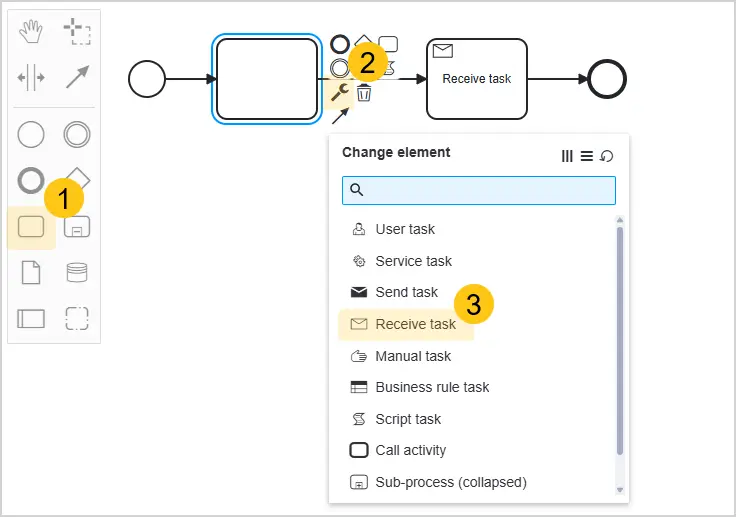The image size is (736, 517).
Task: Toggle sequential multi-instance marker
Action: pos(587,156)
